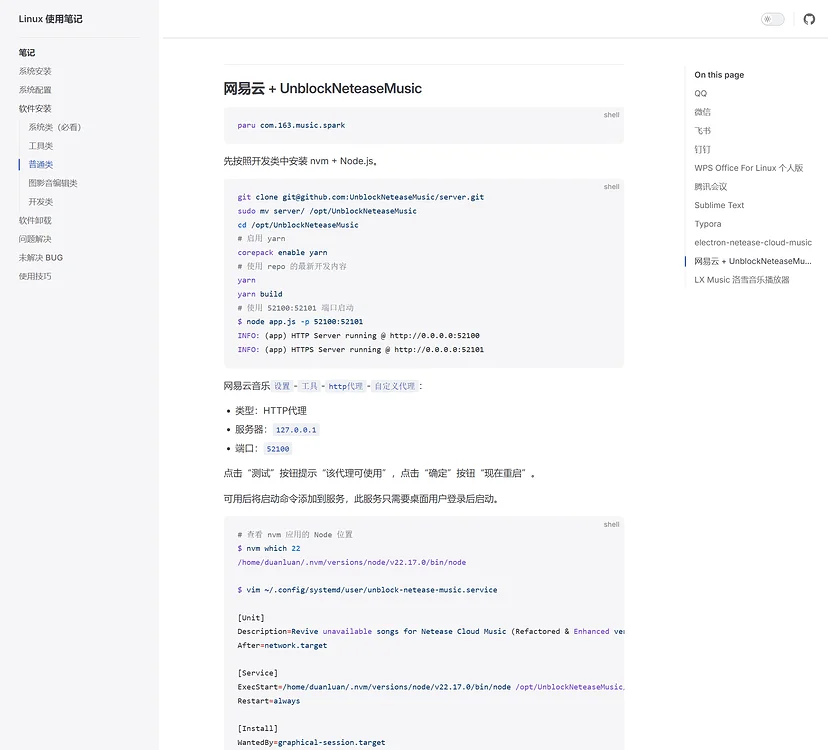Click the git clone command line

(361, 197)
